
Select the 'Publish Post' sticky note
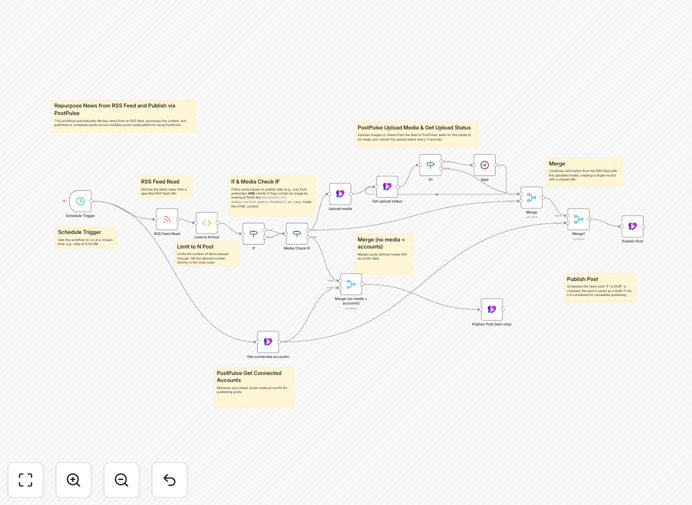(x=600, y=288)
